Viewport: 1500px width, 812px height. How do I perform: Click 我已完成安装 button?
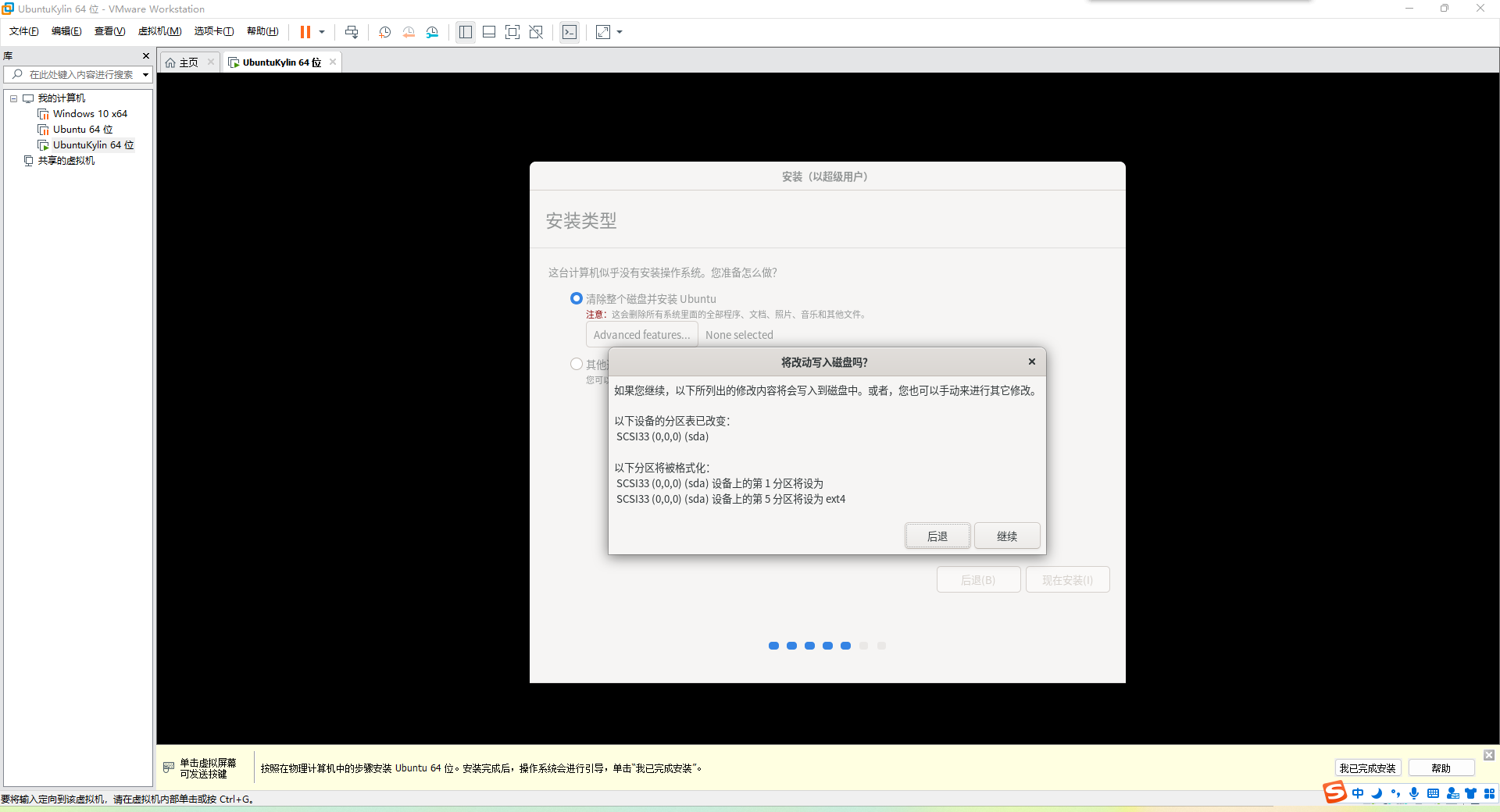tap(1367, 768)
